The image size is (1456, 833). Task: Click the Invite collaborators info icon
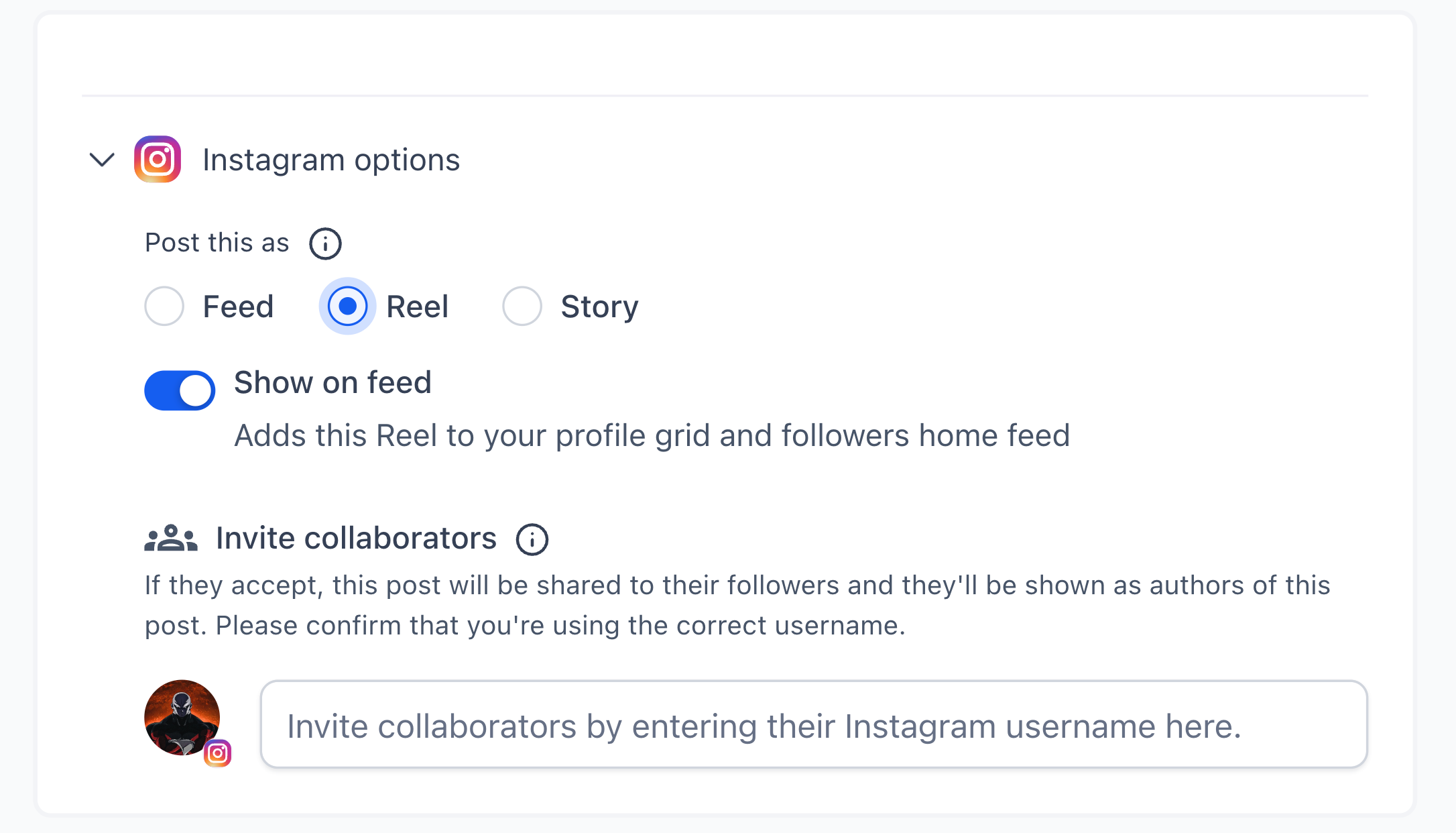532,539
